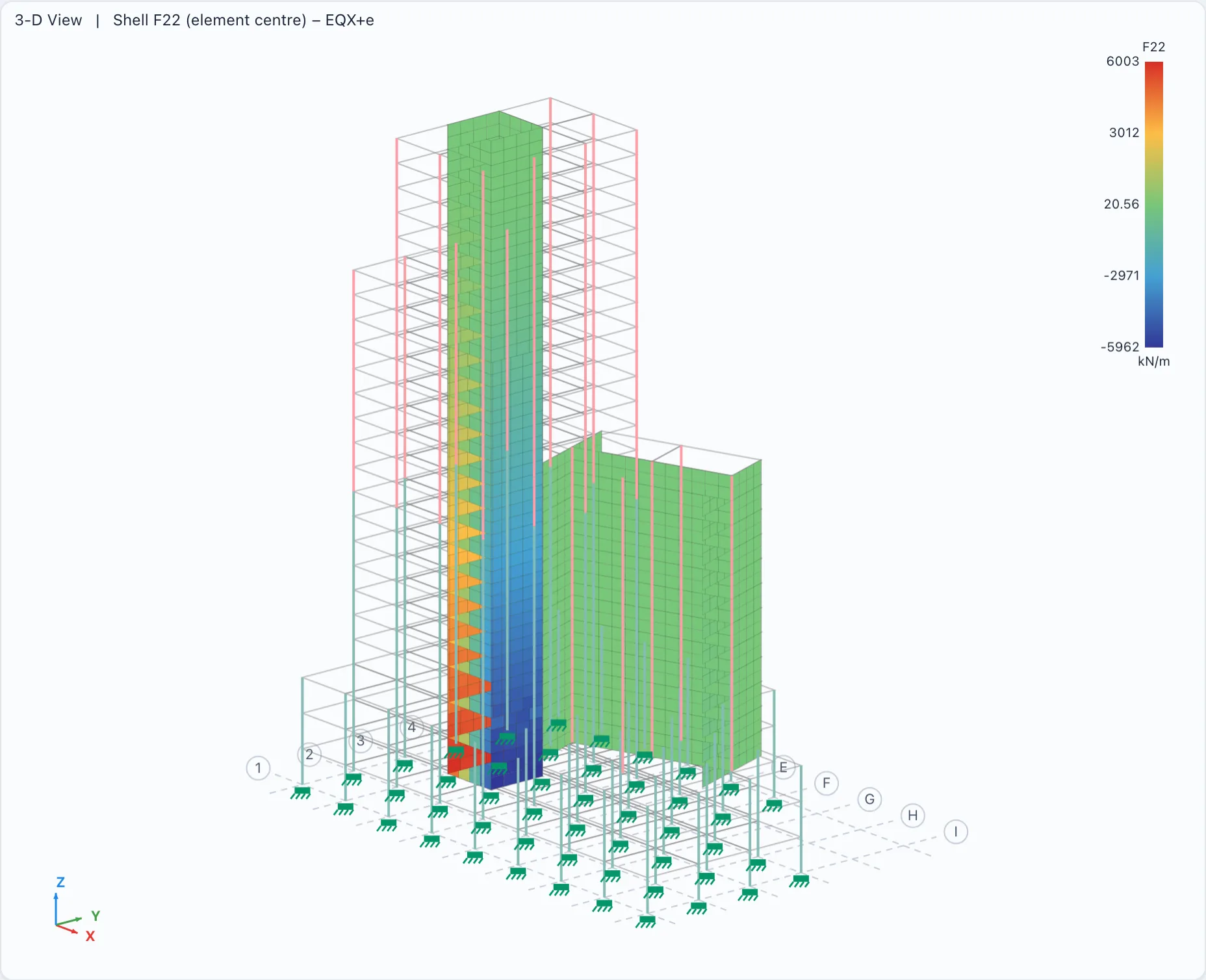Click grid line bubble F
This screenshot has width=1206, height=980.
[827, 783]
